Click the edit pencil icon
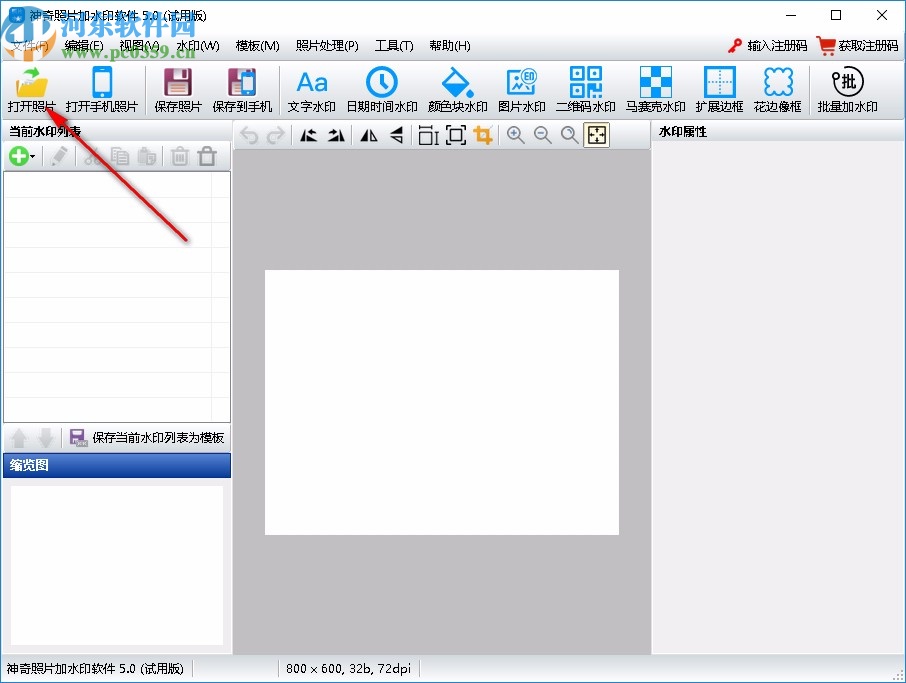906x683 pixels. [59, 156]
